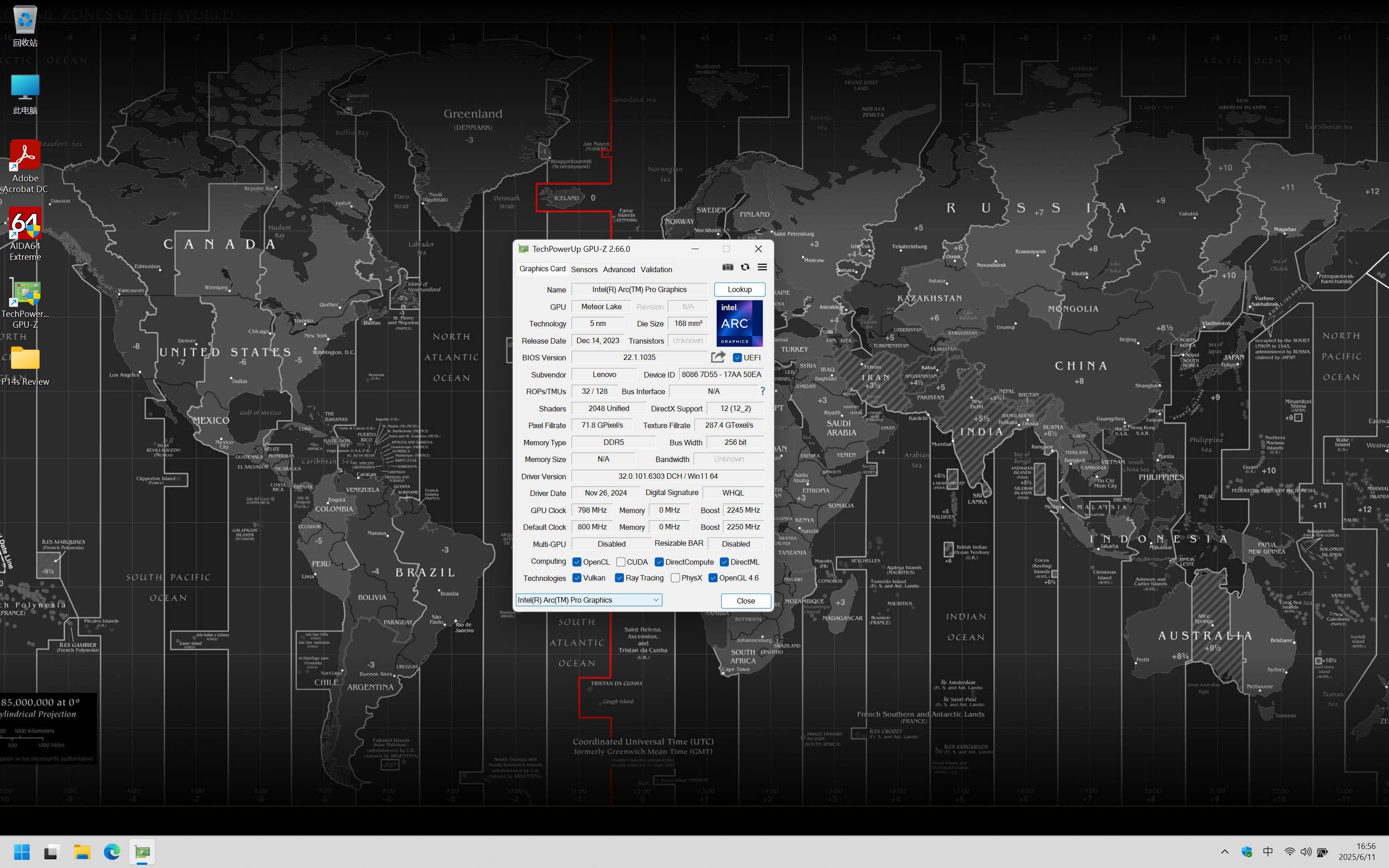Switch to the Advanced tab

pyautogui.click(x=619, y=269)
